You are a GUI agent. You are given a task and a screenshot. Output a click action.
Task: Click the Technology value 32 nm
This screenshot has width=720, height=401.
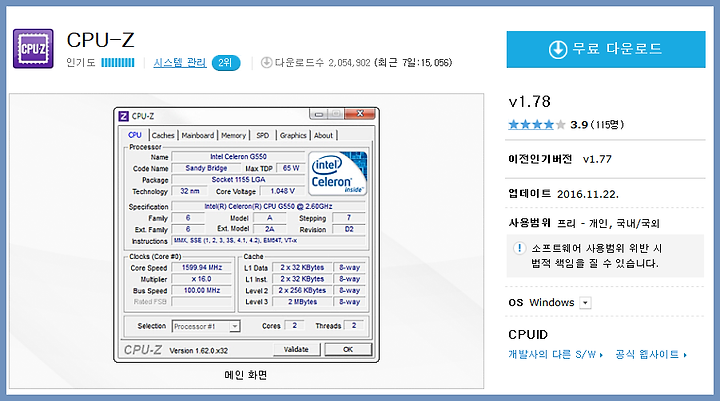coord(190,191)
